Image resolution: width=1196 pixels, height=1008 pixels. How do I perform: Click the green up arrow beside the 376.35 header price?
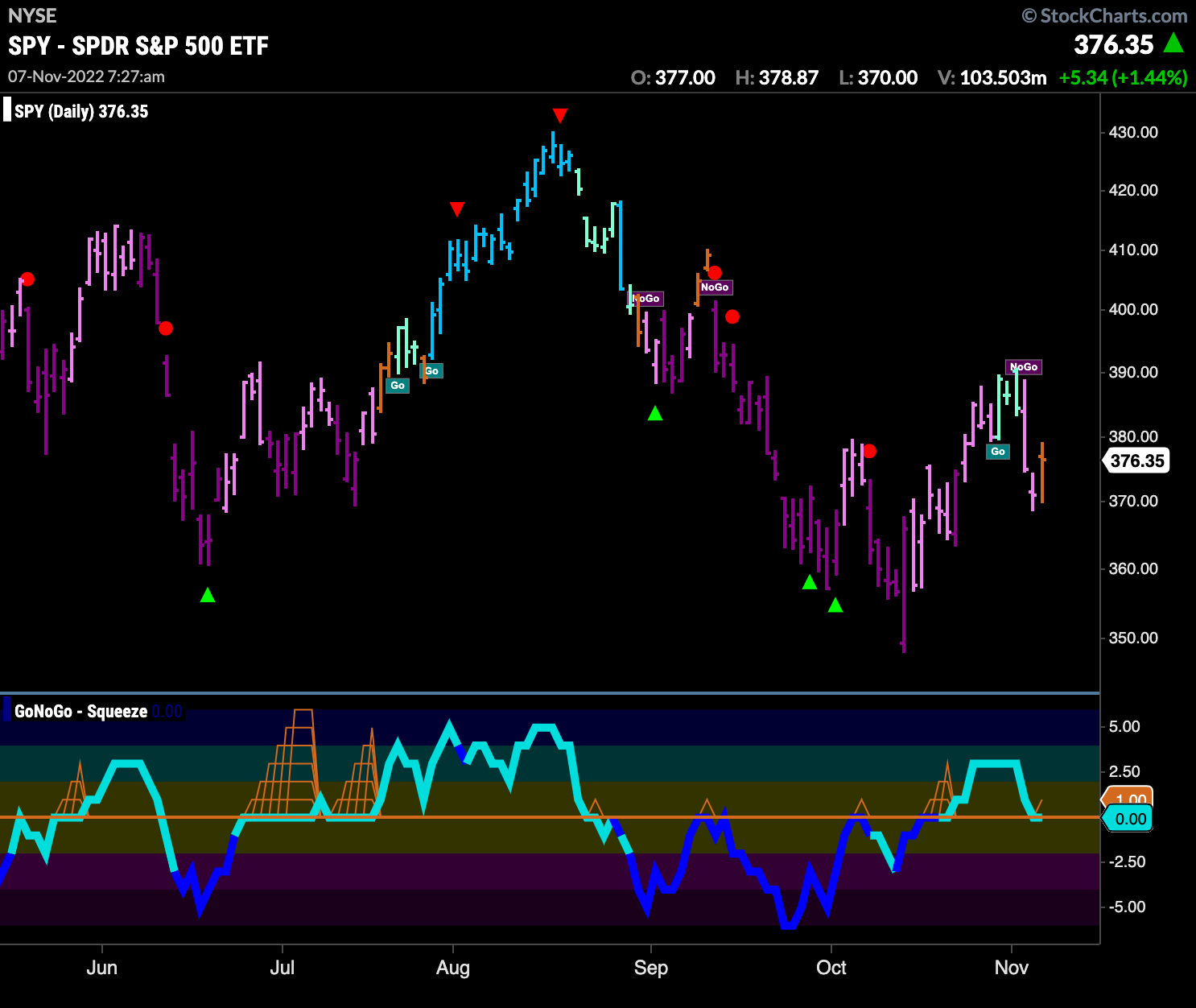pos(1174,43)
